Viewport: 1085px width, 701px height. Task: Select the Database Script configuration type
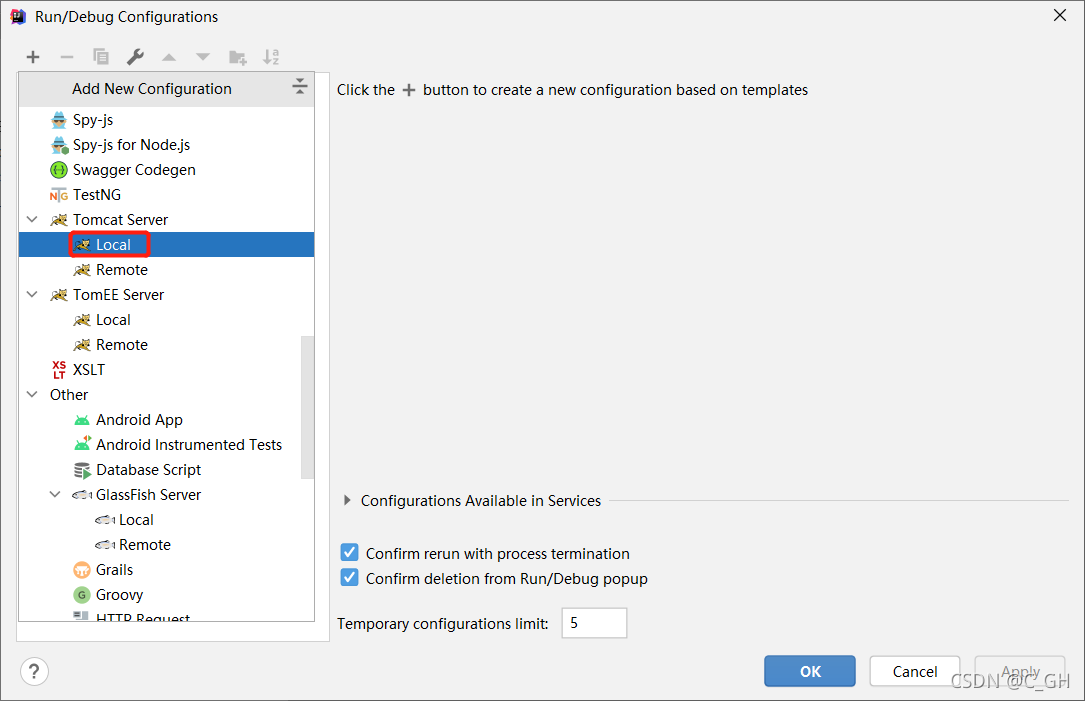pos(166,469)
